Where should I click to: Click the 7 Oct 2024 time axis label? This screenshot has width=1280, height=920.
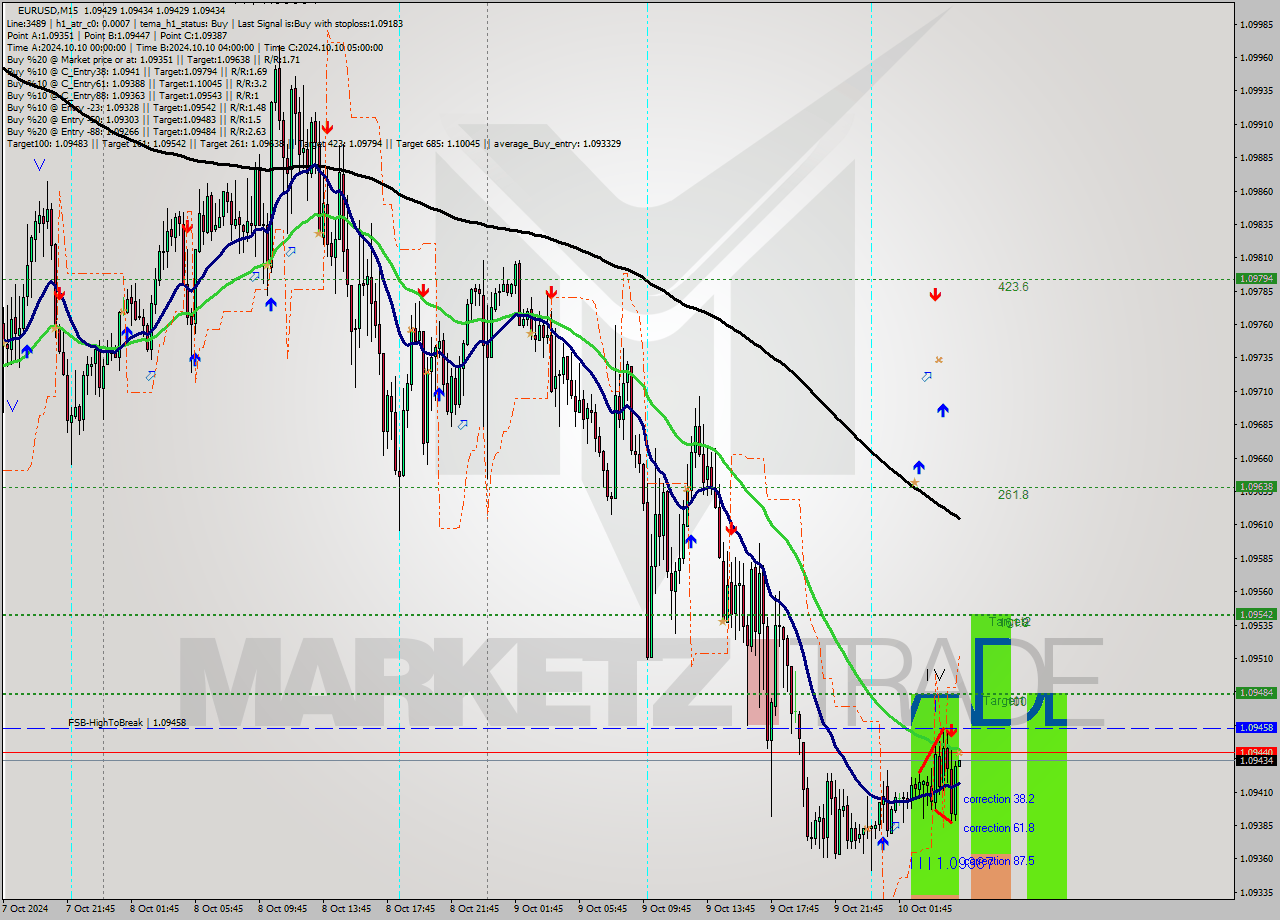[x=24, y=909]
